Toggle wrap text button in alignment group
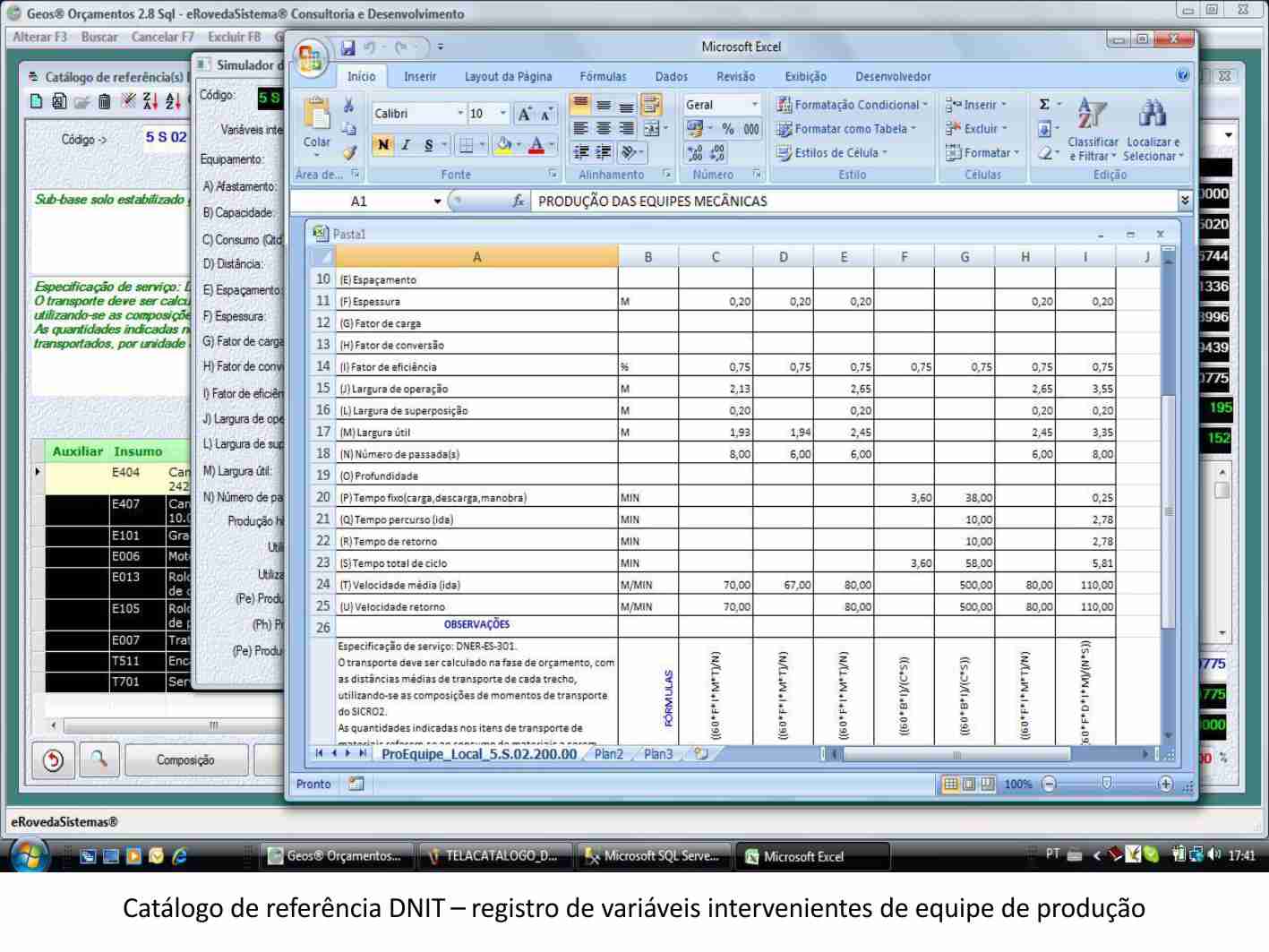 [651, 106]
